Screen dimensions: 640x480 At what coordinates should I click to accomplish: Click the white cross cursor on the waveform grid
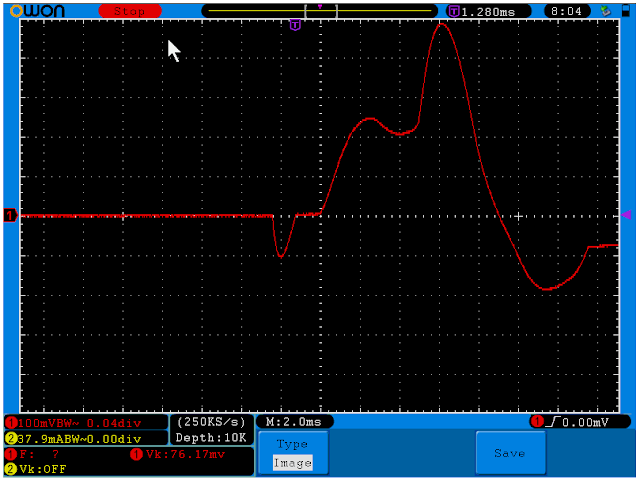click(518, 216)
